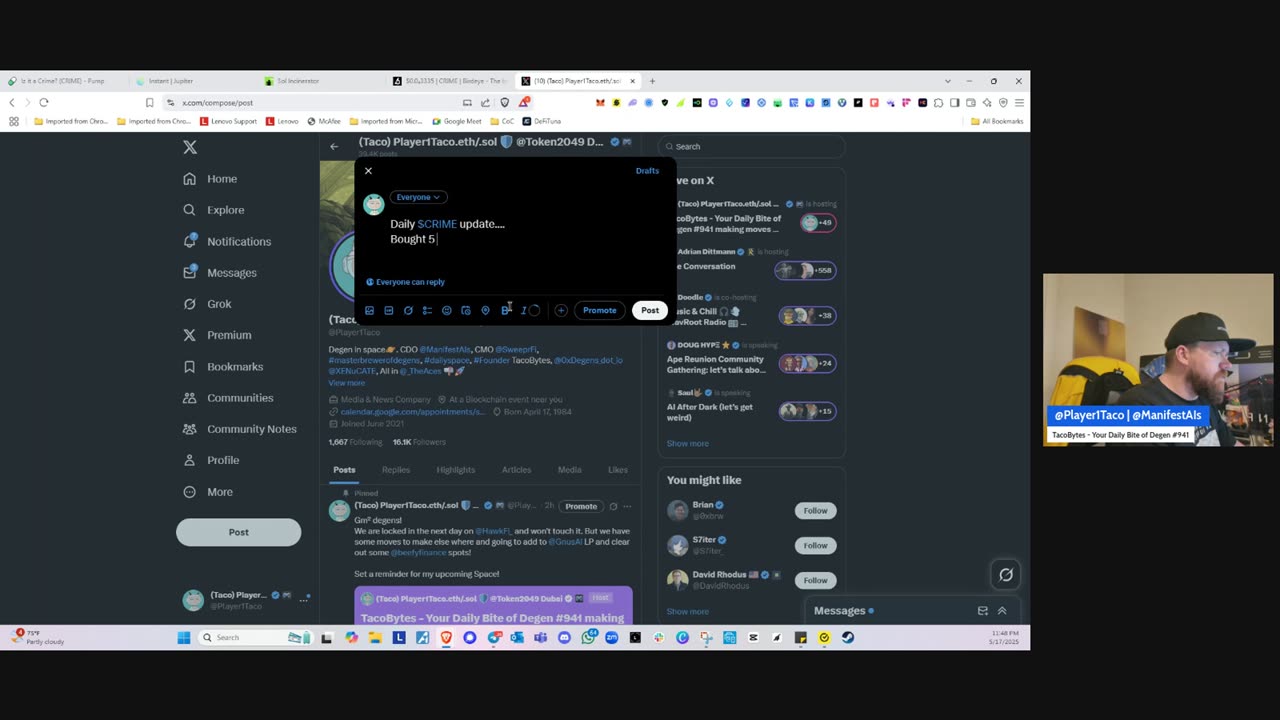Click the X logo in sidebar

[190, 147]
